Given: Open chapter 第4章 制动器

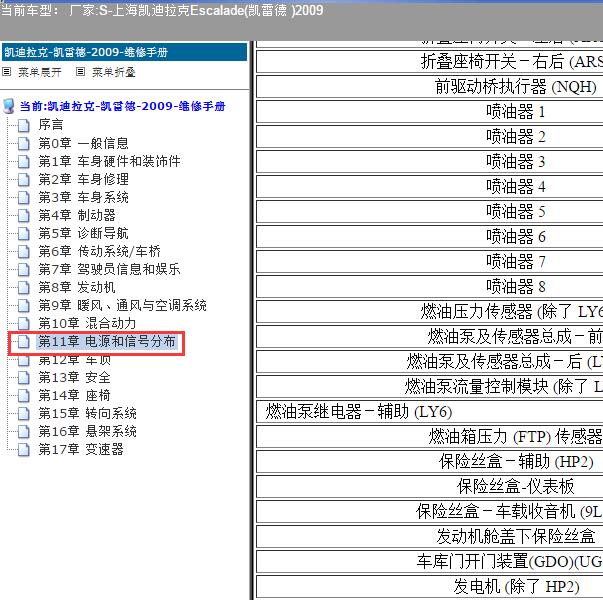Looking at the screenshot, I should (x=77, y=215).
